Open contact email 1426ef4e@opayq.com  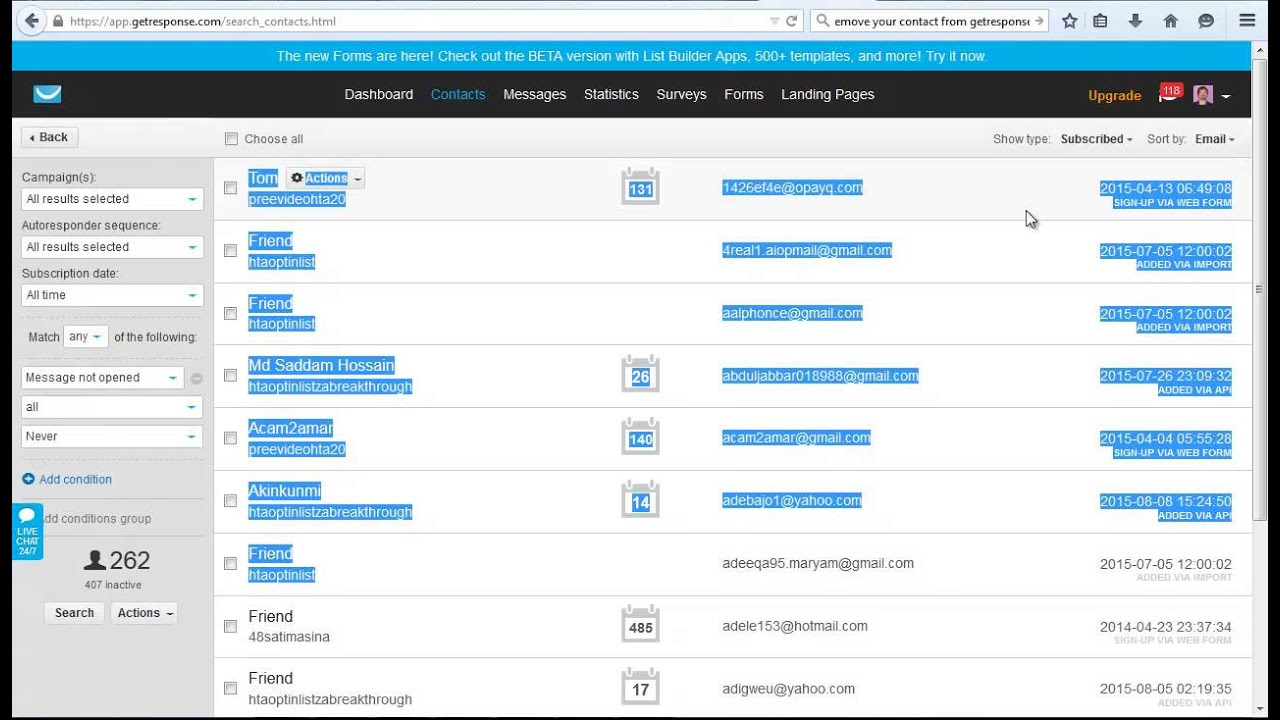point(792,187)
